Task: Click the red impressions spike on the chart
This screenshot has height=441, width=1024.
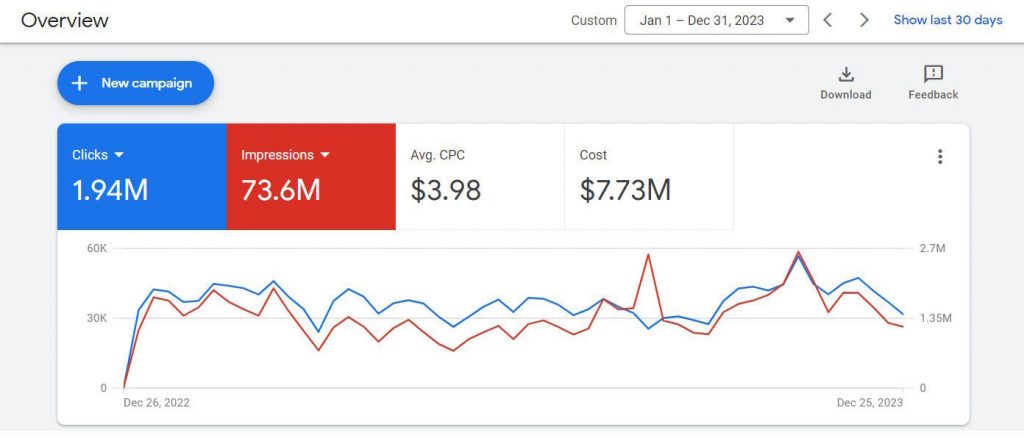Action: click(x=648, y=255)
